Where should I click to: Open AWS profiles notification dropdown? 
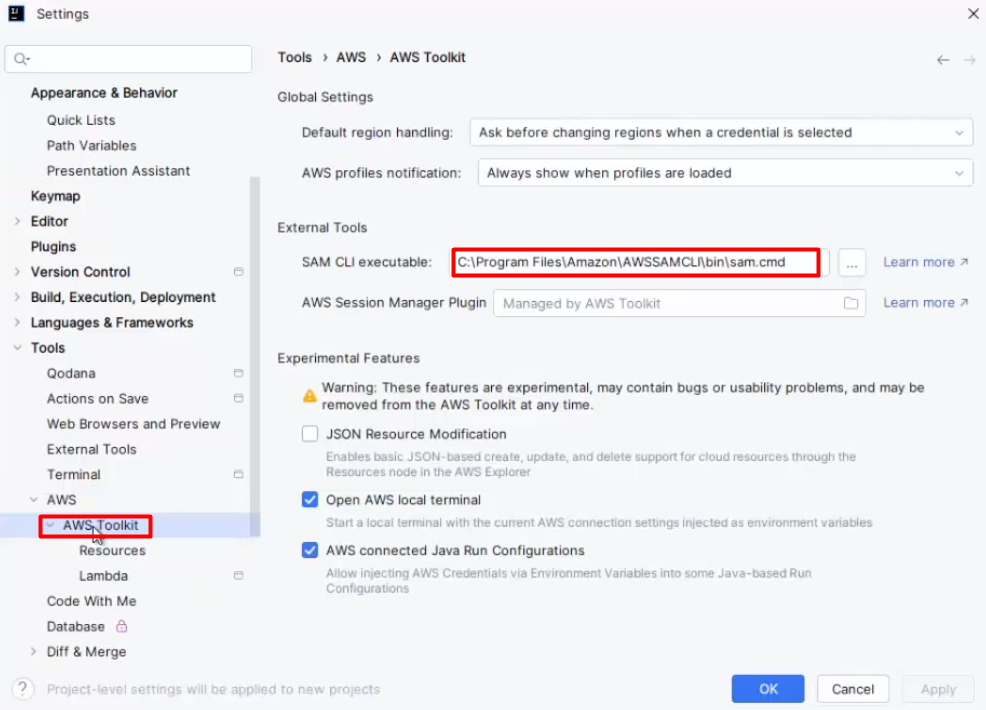tap(725, 173)
